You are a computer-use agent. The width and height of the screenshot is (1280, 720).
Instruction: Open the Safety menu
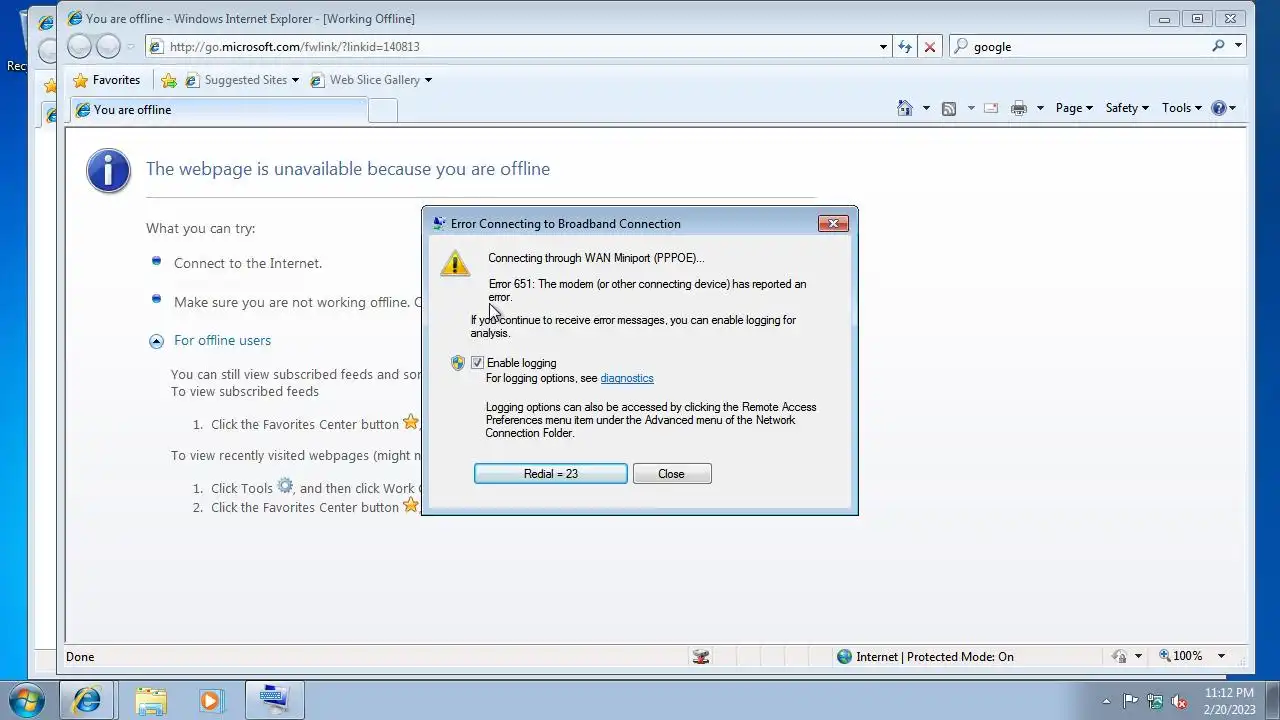click(1127, 108)
